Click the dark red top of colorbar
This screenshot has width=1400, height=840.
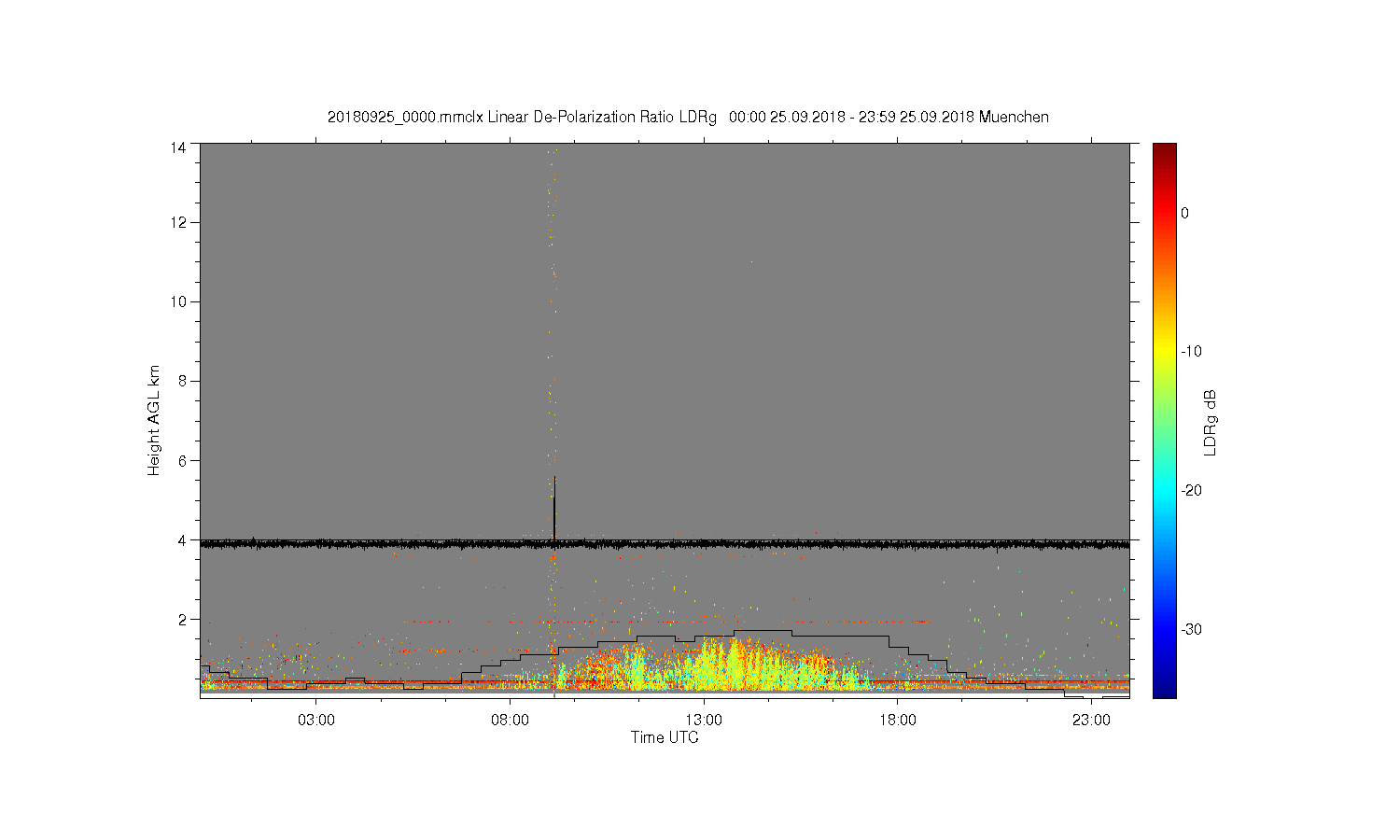tap(1165, 151)
